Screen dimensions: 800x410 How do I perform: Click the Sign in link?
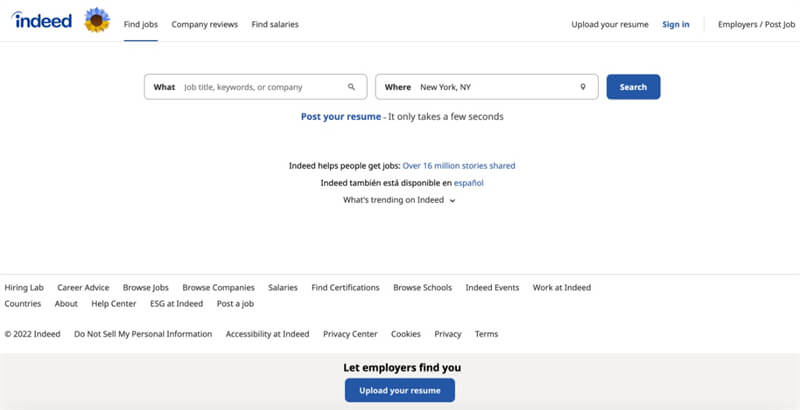(x=675, y=24)
